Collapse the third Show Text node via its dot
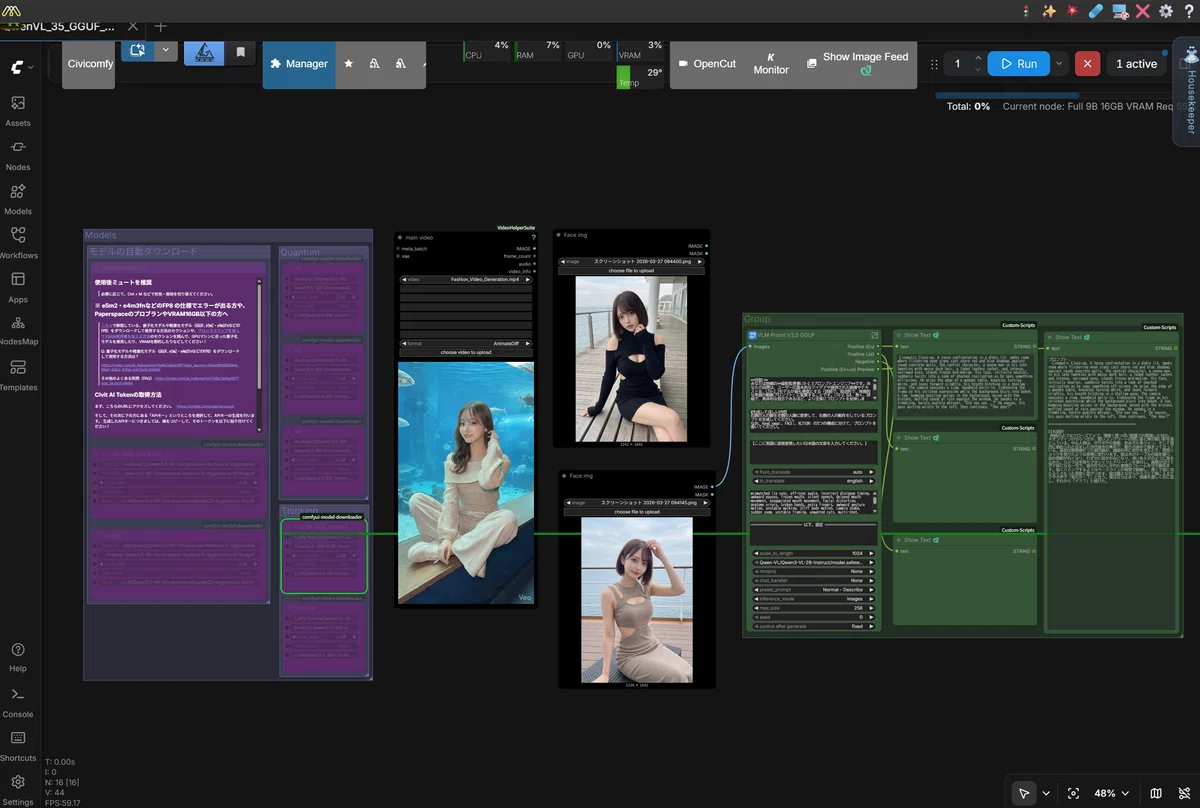Image resolution: width=1200 pixels, height=808 pixels. (x=898, y=540)
